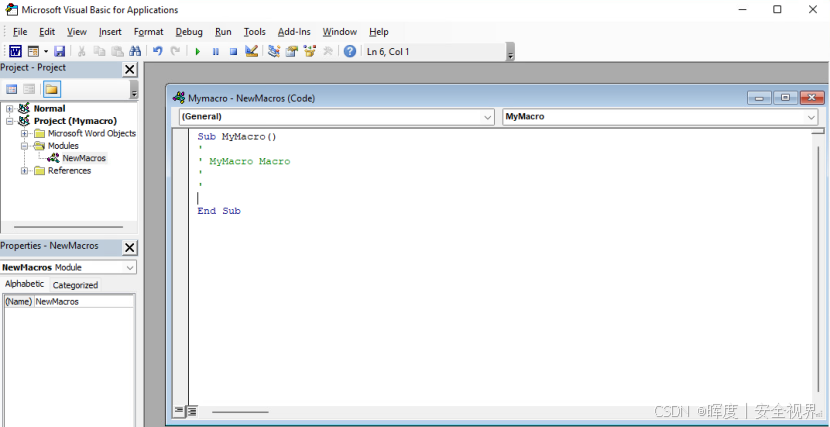
Task: Select Microsoft Word Objects folder label
Action: click(x=92, y=133)
